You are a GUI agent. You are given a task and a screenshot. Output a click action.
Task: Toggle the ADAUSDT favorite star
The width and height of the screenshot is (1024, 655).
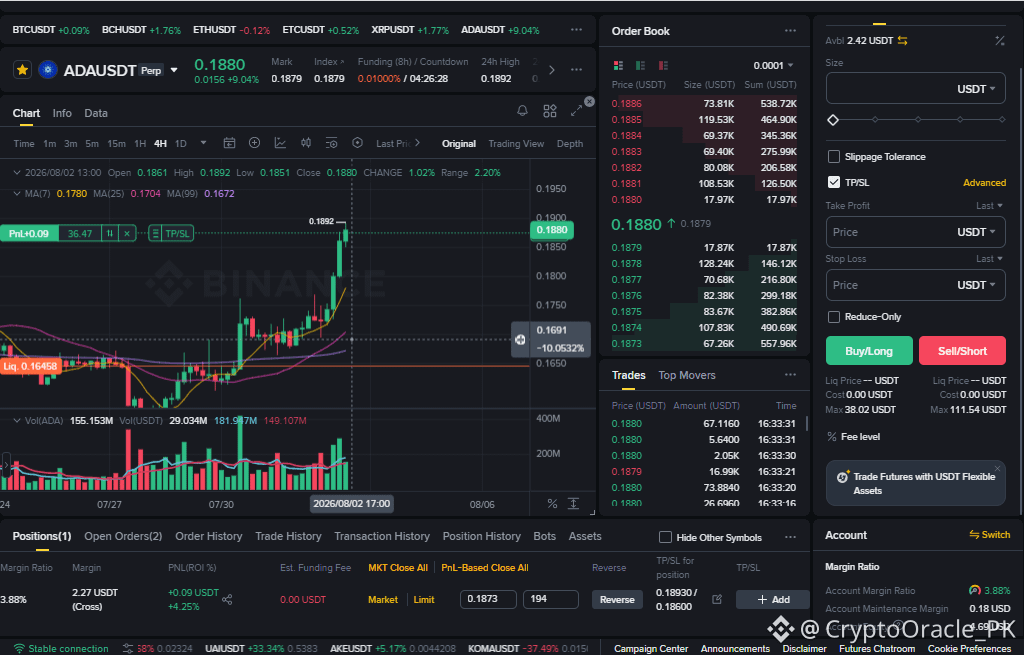22,70
